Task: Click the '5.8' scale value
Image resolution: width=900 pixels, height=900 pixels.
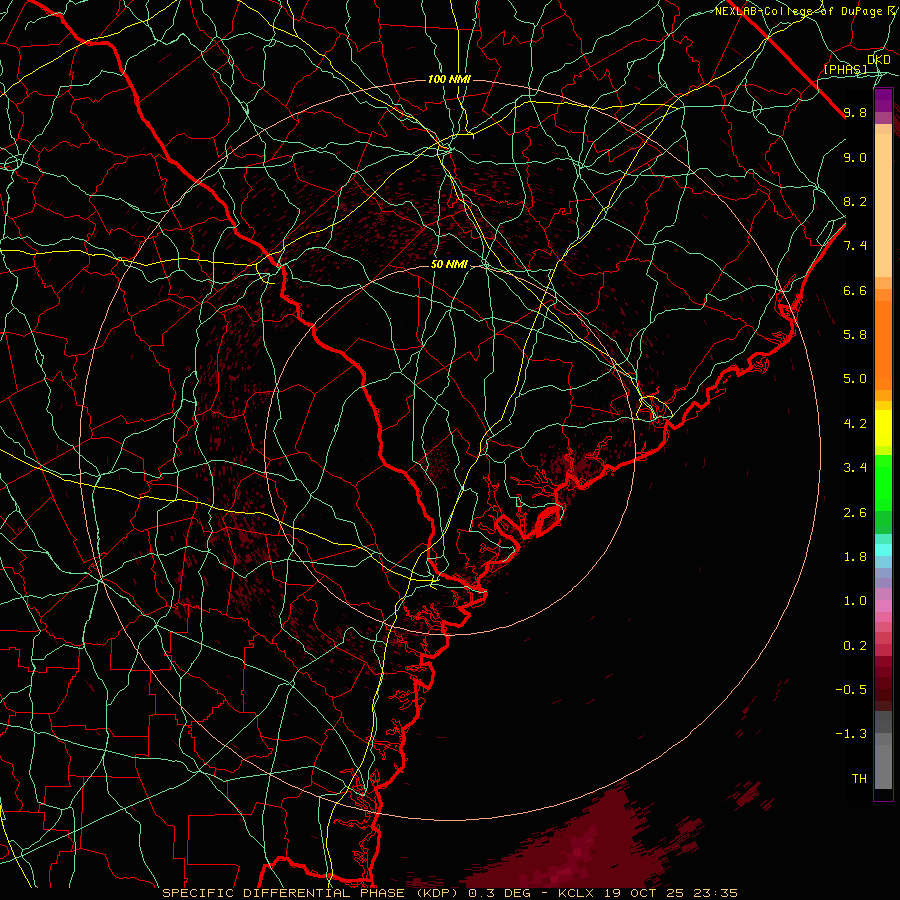Action: click(855, 335)
